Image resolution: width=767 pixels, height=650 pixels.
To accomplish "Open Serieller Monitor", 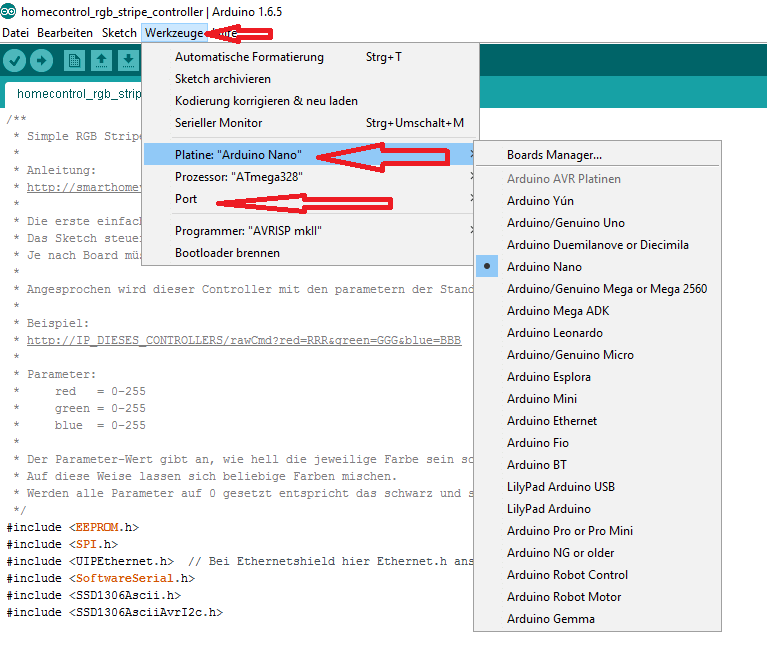I will point(309,123).
